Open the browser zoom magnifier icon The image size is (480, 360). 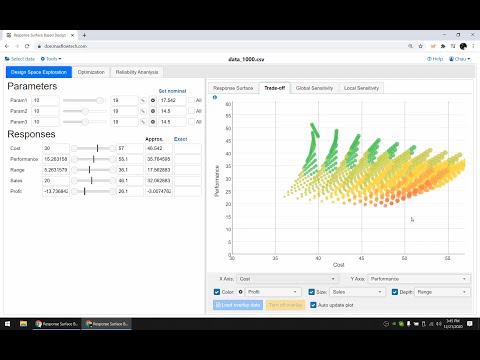coord(410,46)
